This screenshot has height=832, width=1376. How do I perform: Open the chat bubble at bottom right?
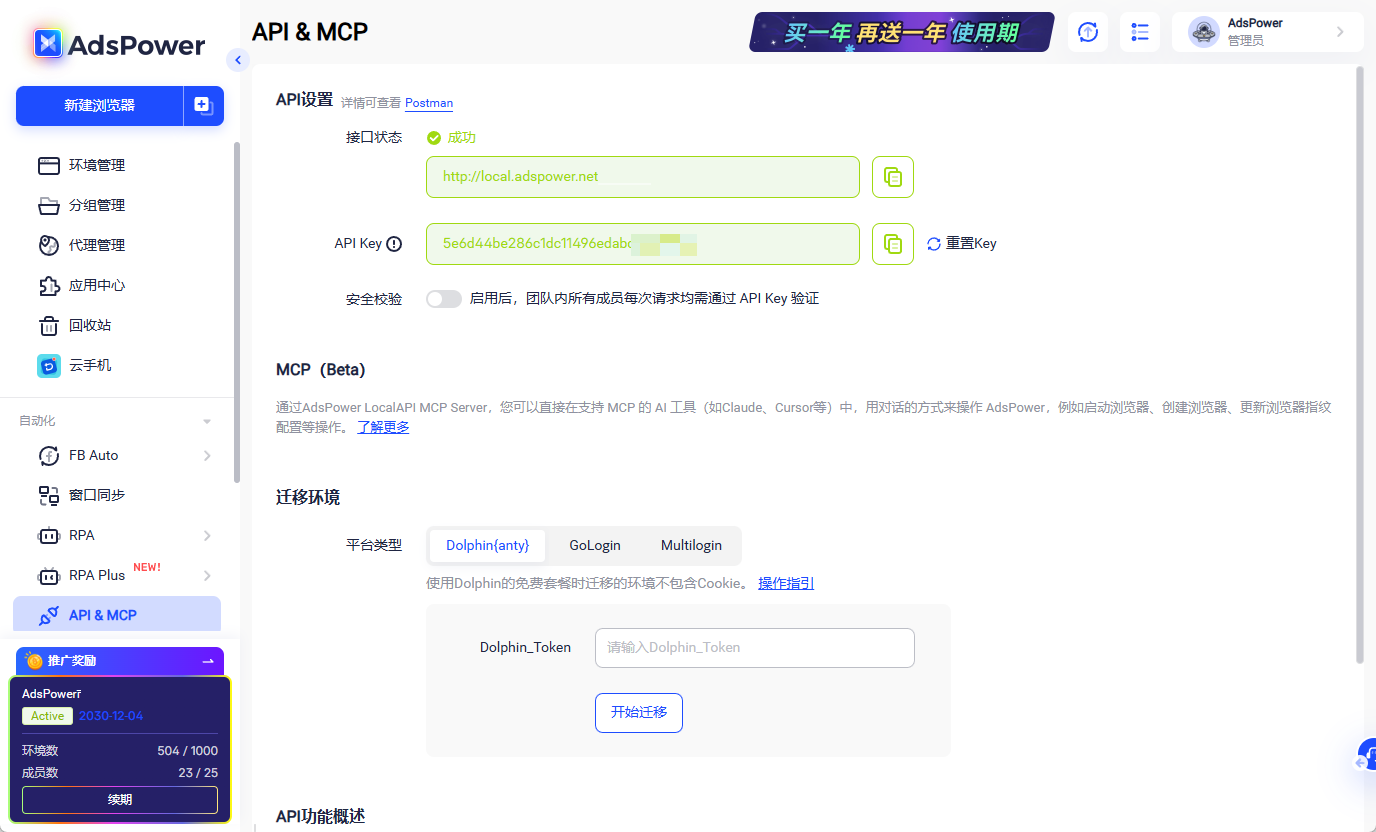[x=1365, y=755]
